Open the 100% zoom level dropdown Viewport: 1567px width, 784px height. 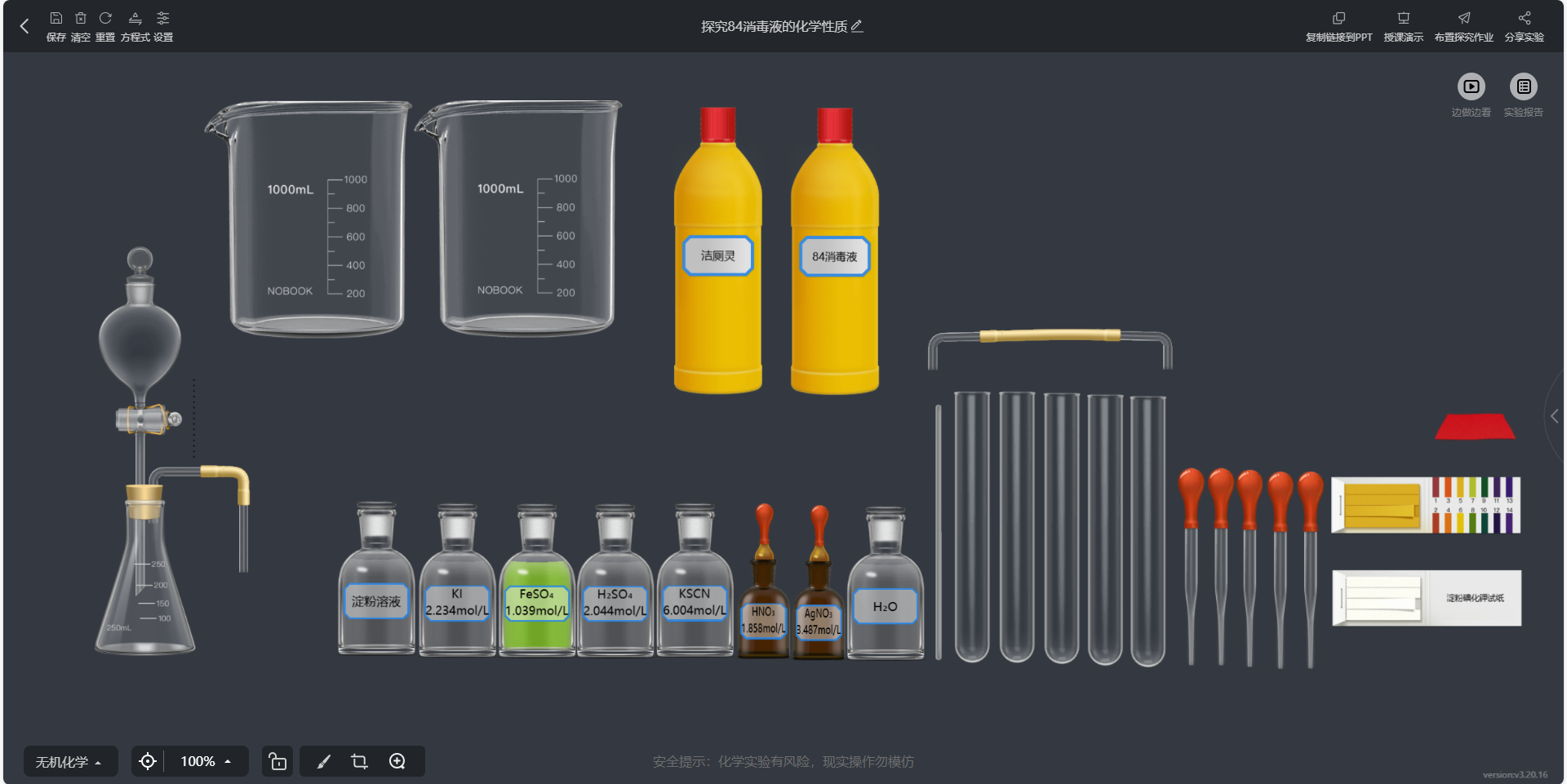(x=206, y=761)
